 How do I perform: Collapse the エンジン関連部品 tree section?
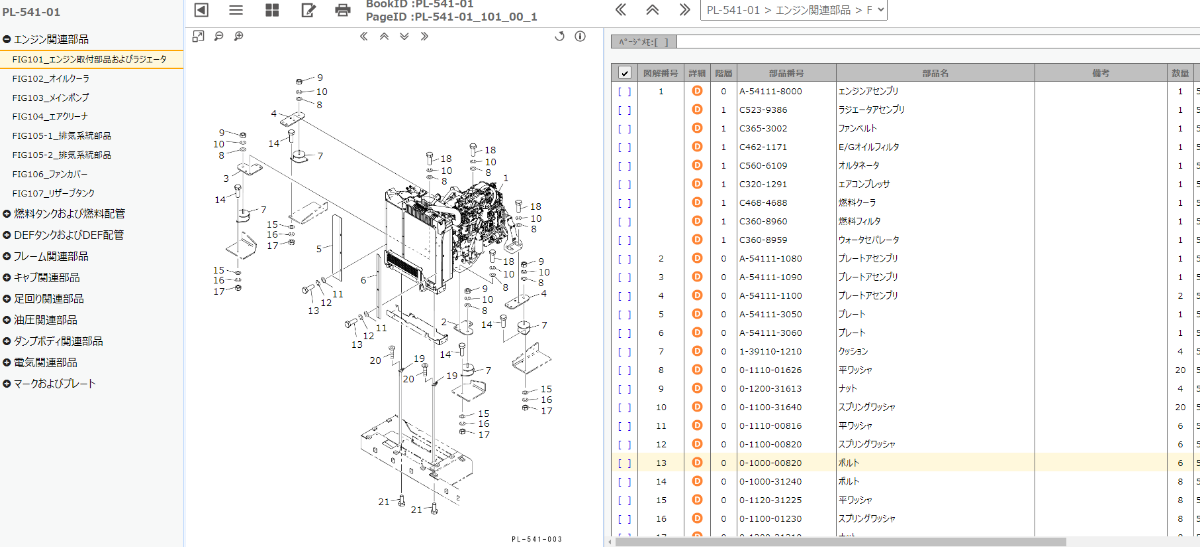click(7, 40)
